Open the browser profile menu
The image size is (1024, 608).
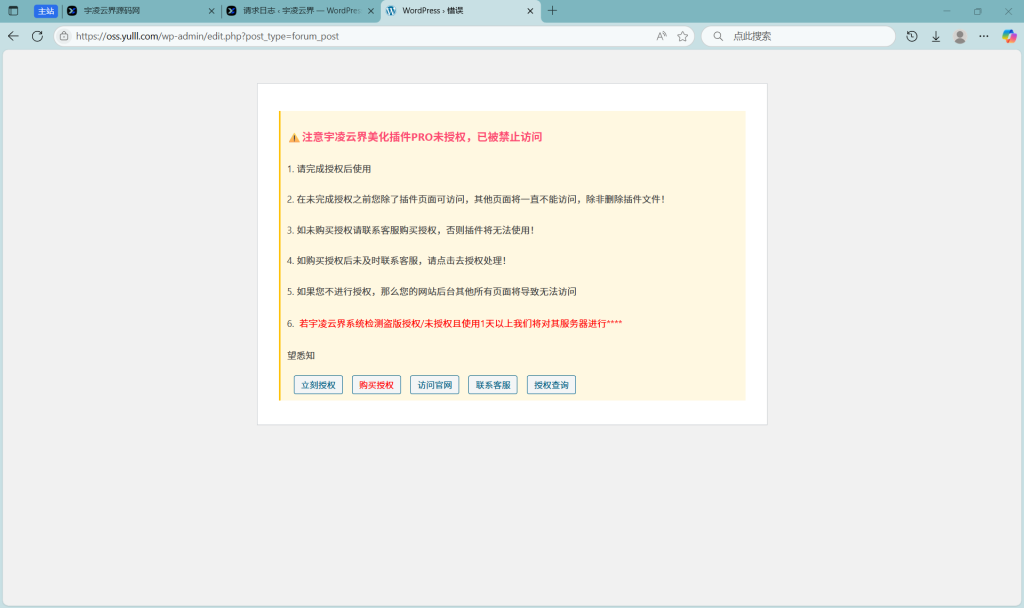959,35
